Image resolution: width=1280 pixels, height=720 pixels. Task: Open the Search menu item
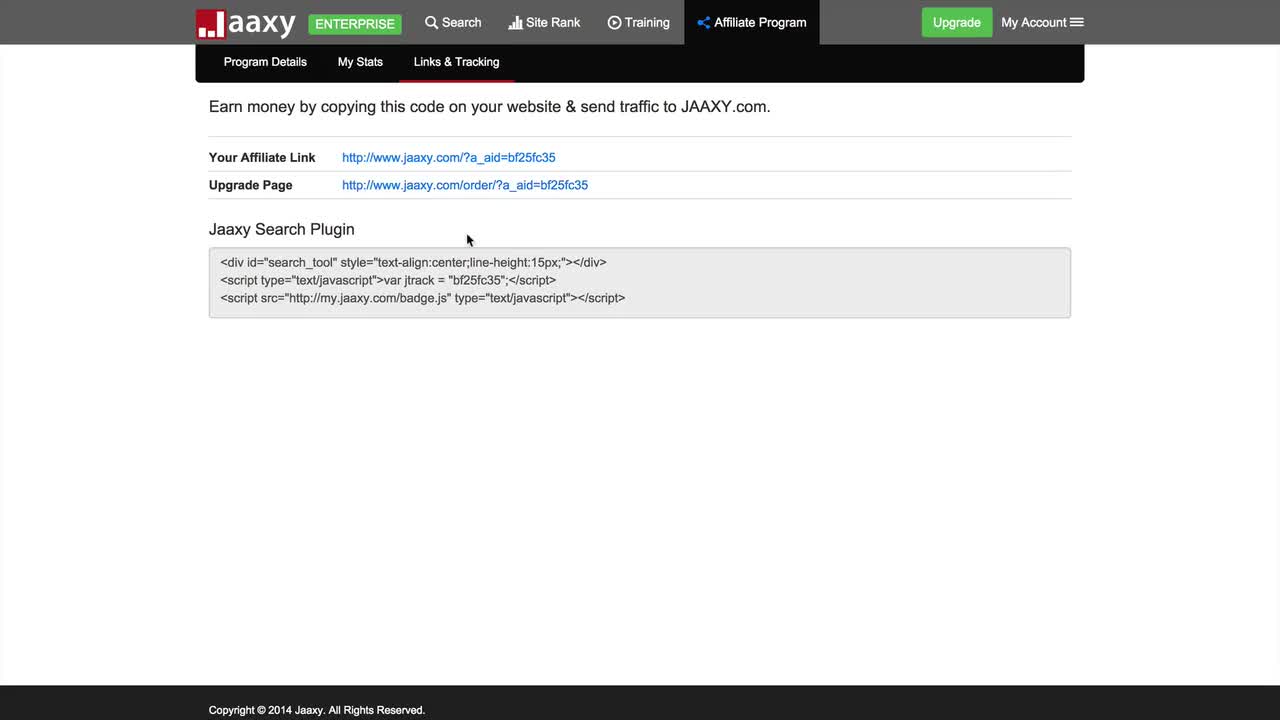(x=453, y=22)
